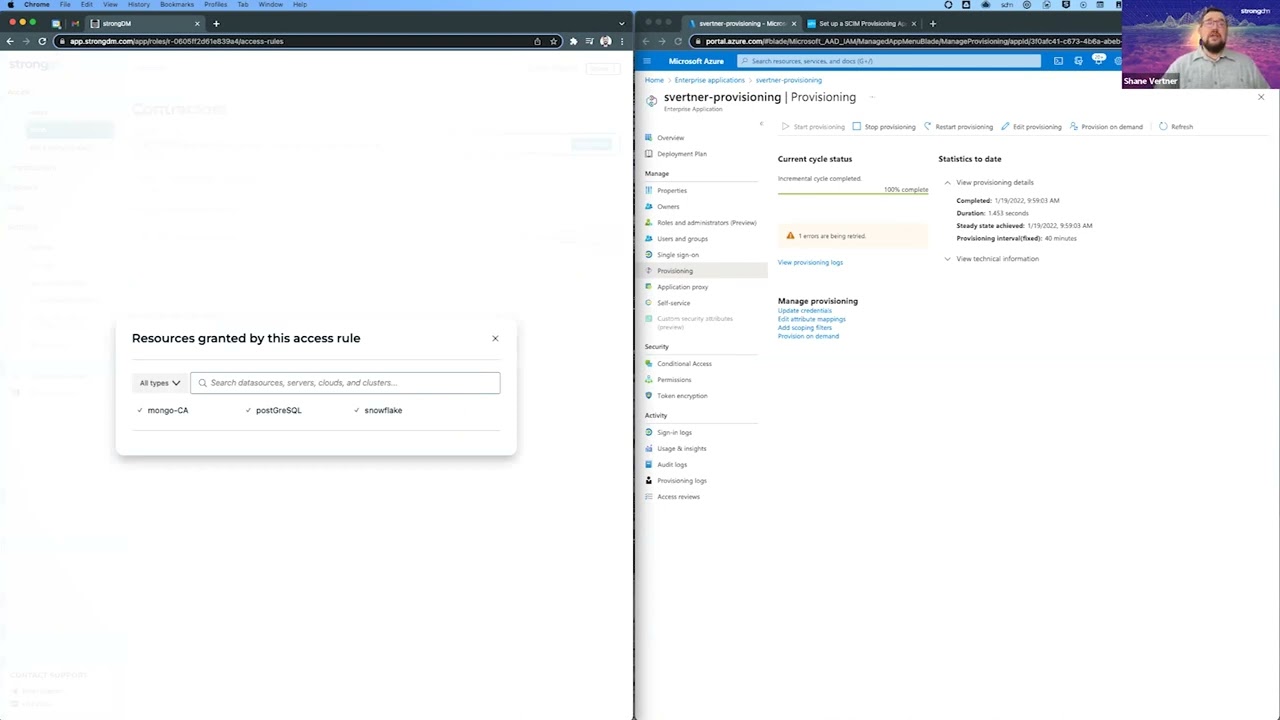Open Application proxy settings

682,287
